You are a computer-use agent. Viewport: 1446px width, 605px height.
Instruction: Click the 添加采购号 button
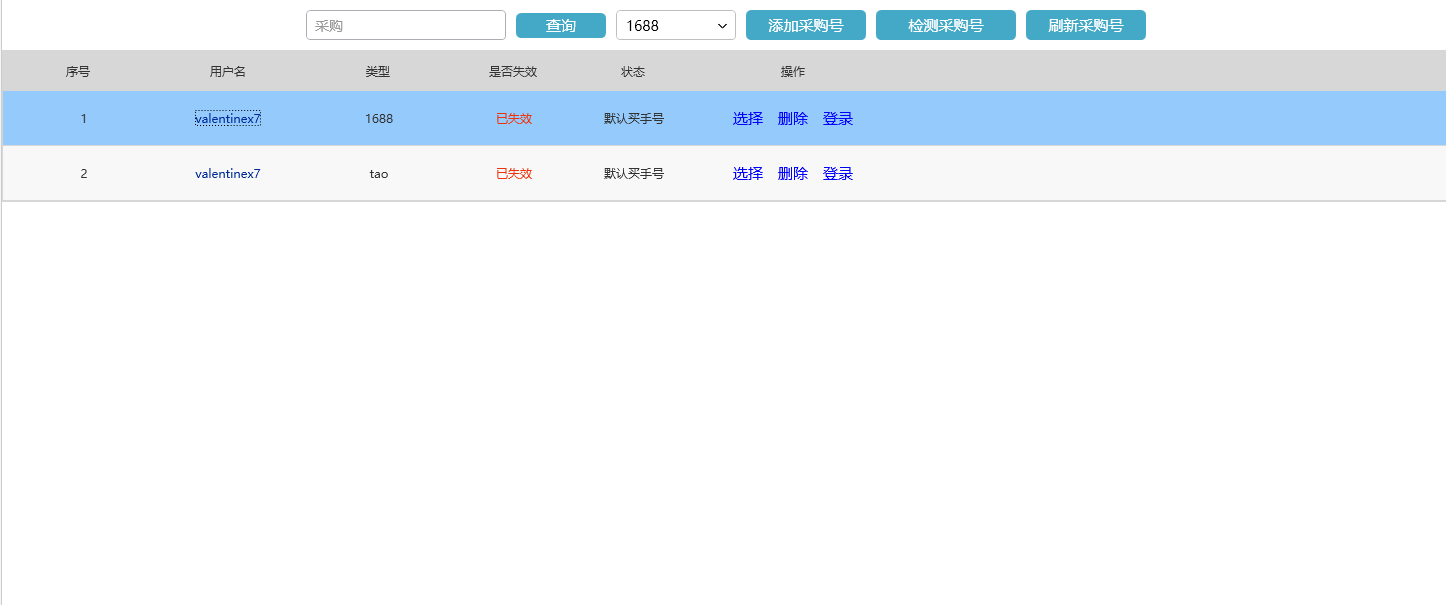coord(805,25)
